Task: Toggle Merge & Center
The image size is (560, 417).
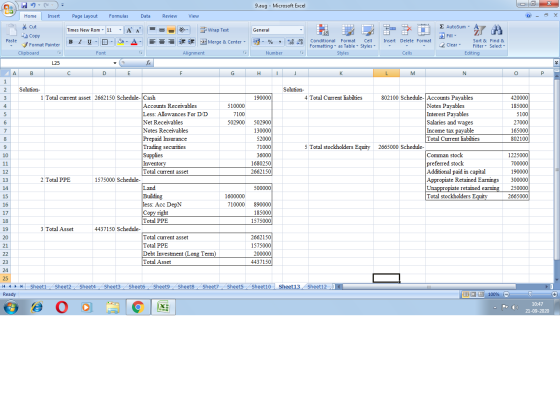Action: coord(220,42)
